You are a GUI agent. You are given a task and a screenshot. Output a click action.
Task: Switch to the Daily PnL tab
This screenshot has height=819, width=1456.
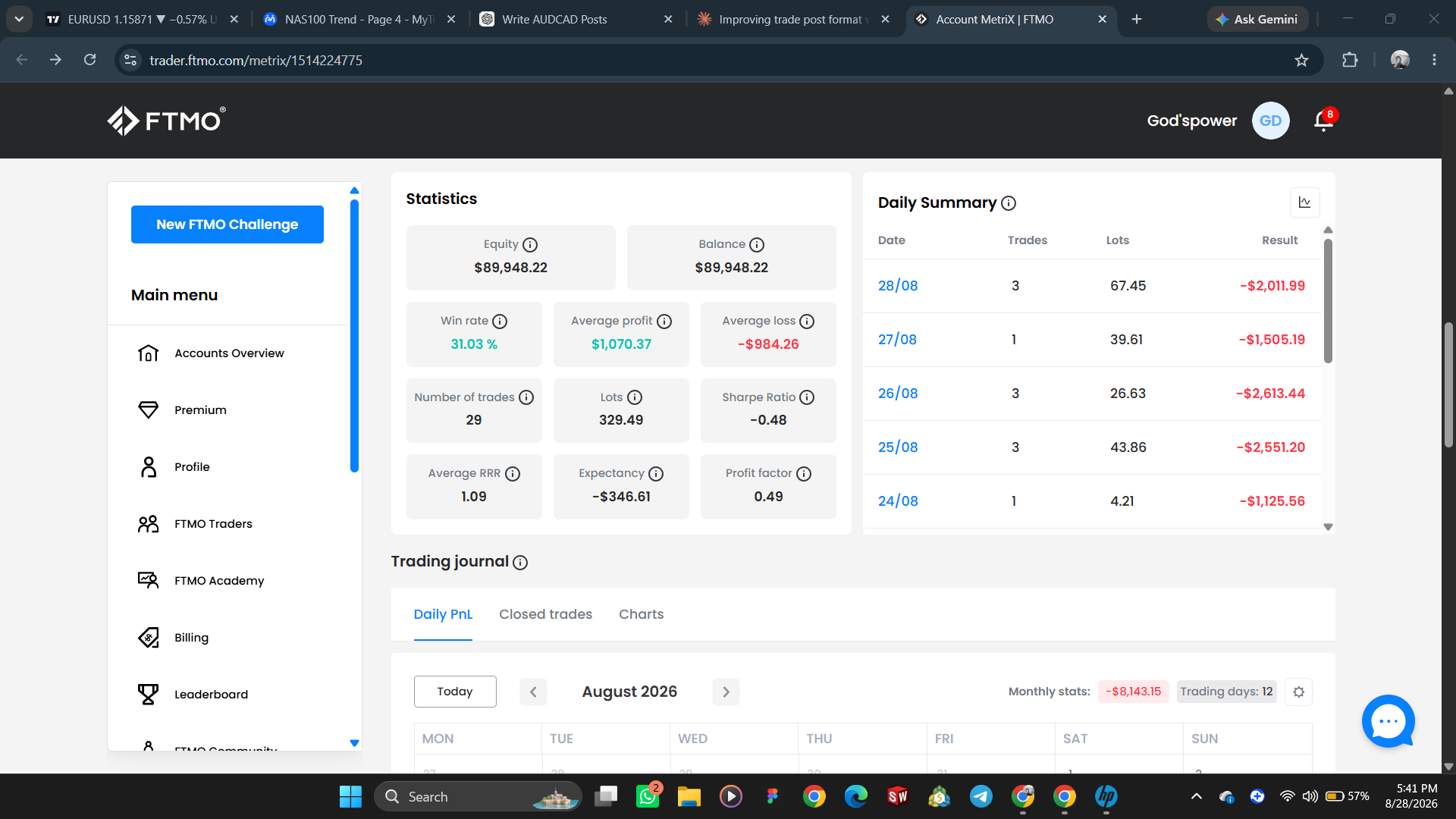click(443, 614)
